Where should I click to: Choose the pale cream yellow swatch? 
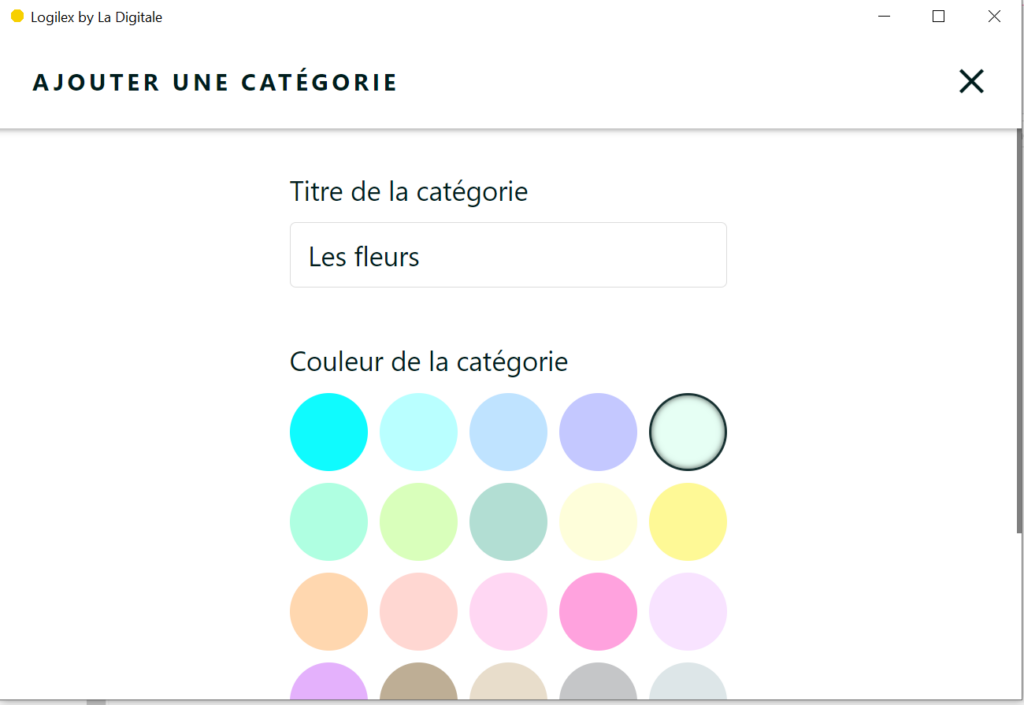point(598,522)
